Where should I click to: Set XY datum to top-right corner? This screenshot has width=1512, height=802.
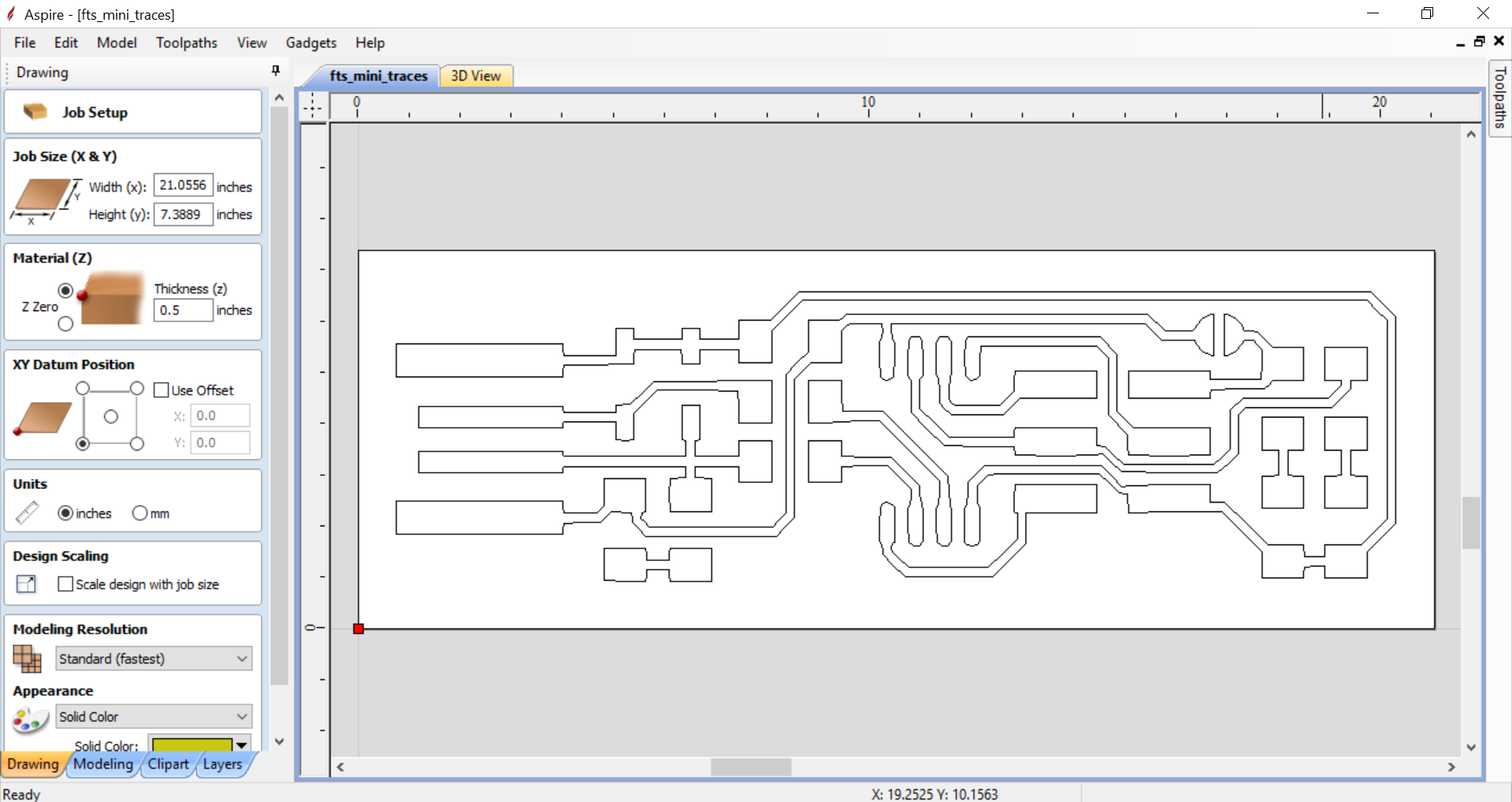click(x=137, y=388)
